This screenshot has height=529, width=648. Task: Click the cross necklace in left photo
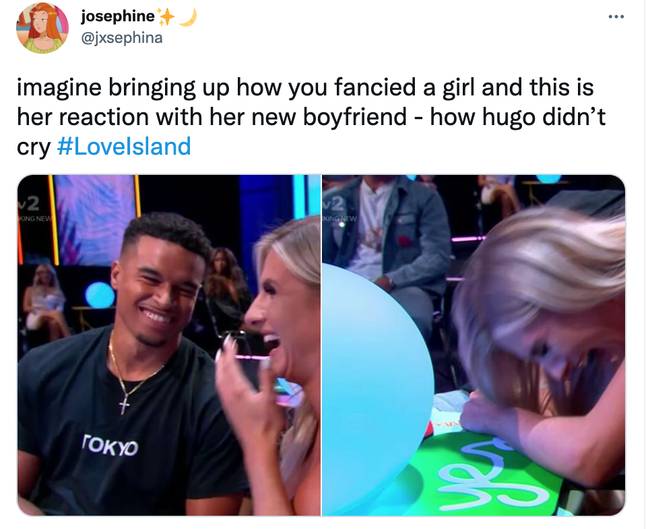click(x=124, y=404)
